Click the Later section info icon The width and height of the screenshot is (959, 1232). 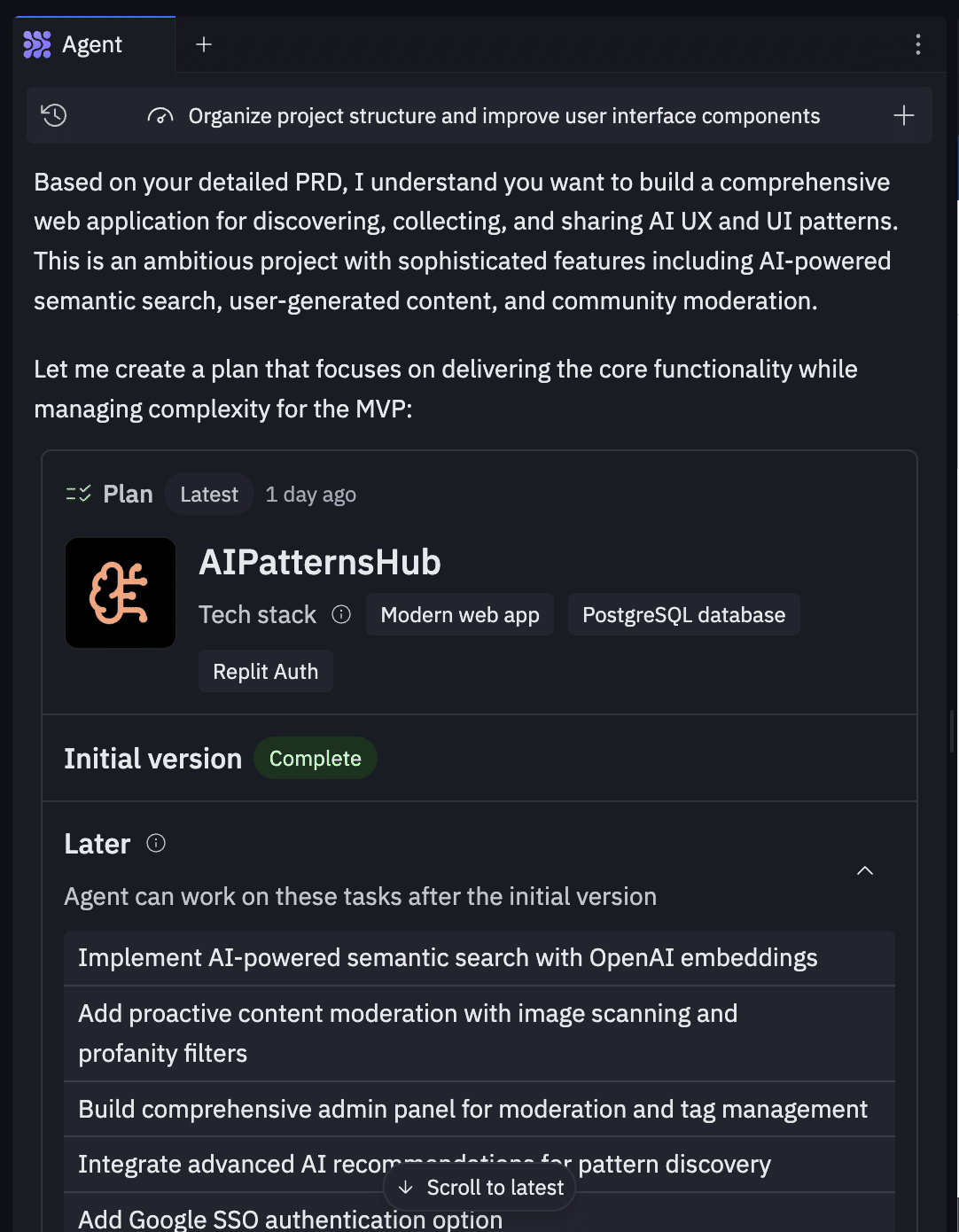[156, 843]
